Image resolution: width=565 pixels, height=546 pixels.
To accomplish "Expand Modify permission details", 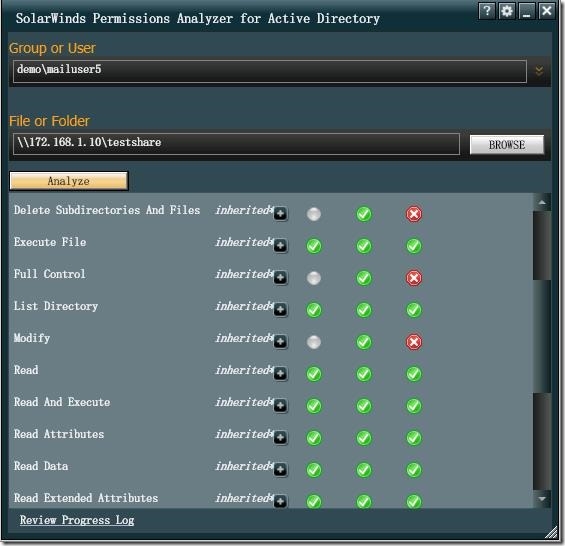I will tap(280, 342).
